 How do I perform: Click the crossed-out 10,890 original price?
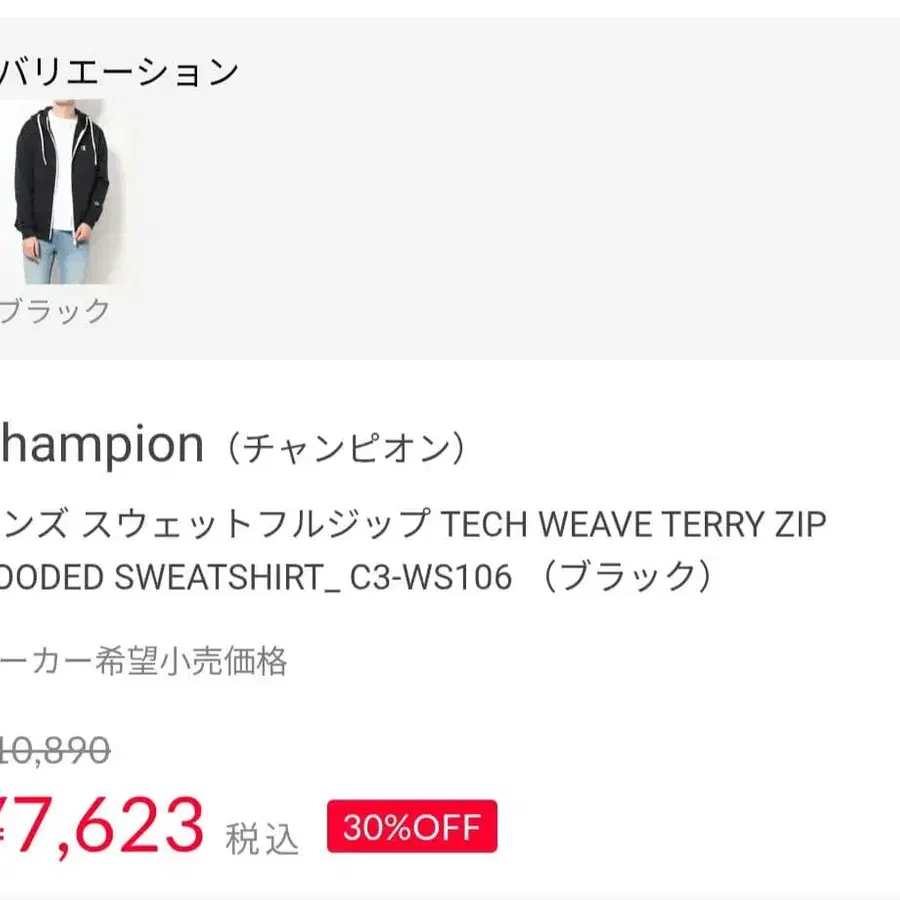click(x=54, y=749)
